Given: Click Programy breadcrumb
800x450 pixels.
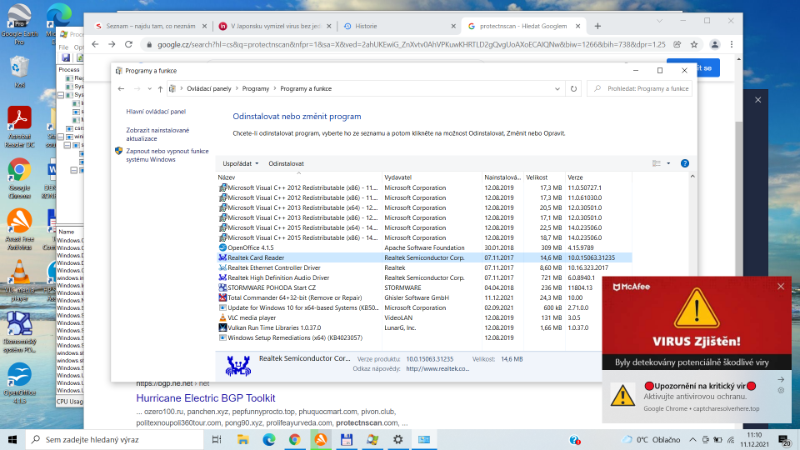Looking at the screenshot, I should (256, 89).
